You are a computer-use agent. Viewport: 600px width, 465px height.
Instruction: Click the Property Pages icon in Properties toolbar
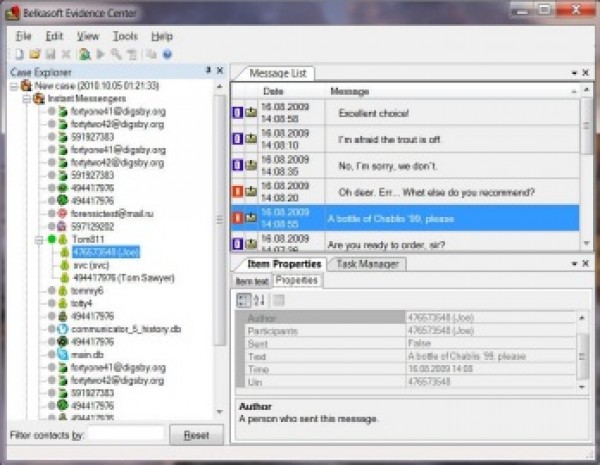279,300
